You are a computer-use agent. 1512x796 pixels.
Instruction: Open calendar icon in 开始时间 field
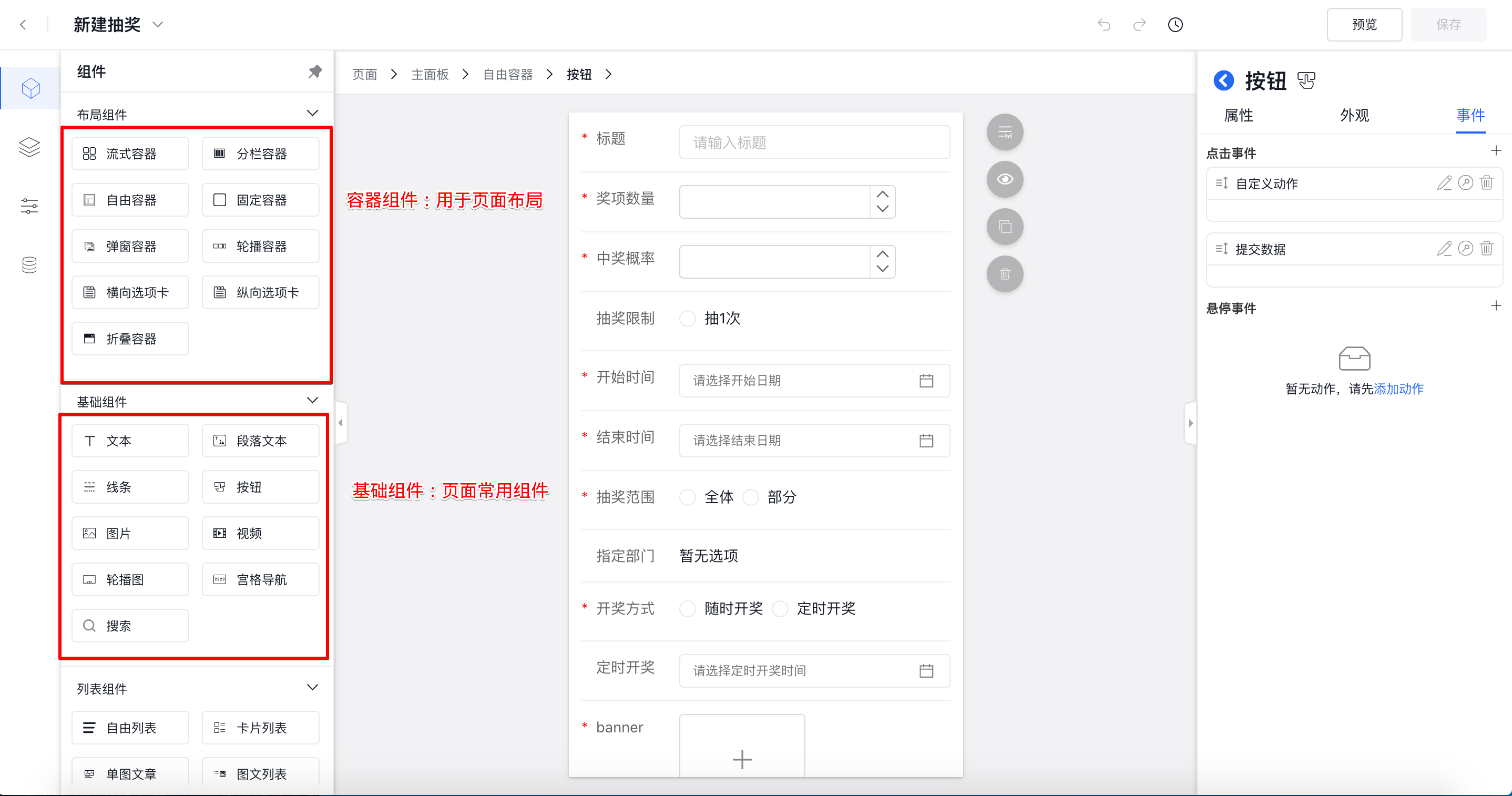point(926,381)
